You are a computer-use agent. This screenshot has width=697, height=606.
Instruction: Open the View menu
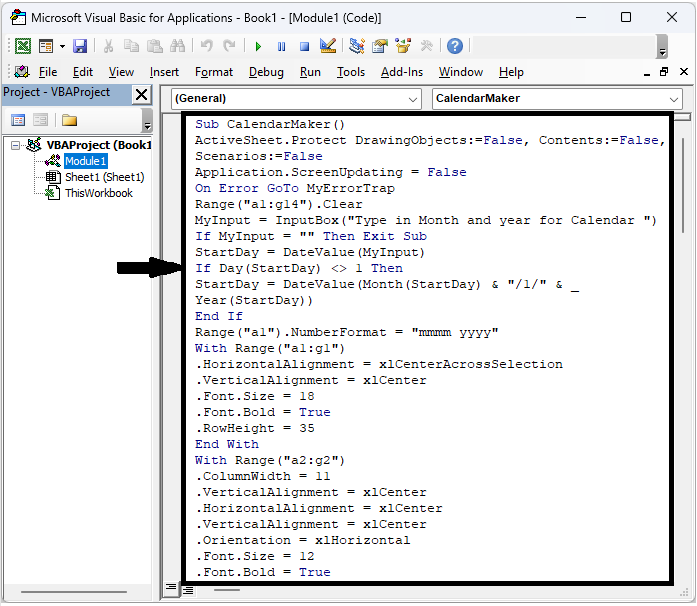tap(121, 72)
